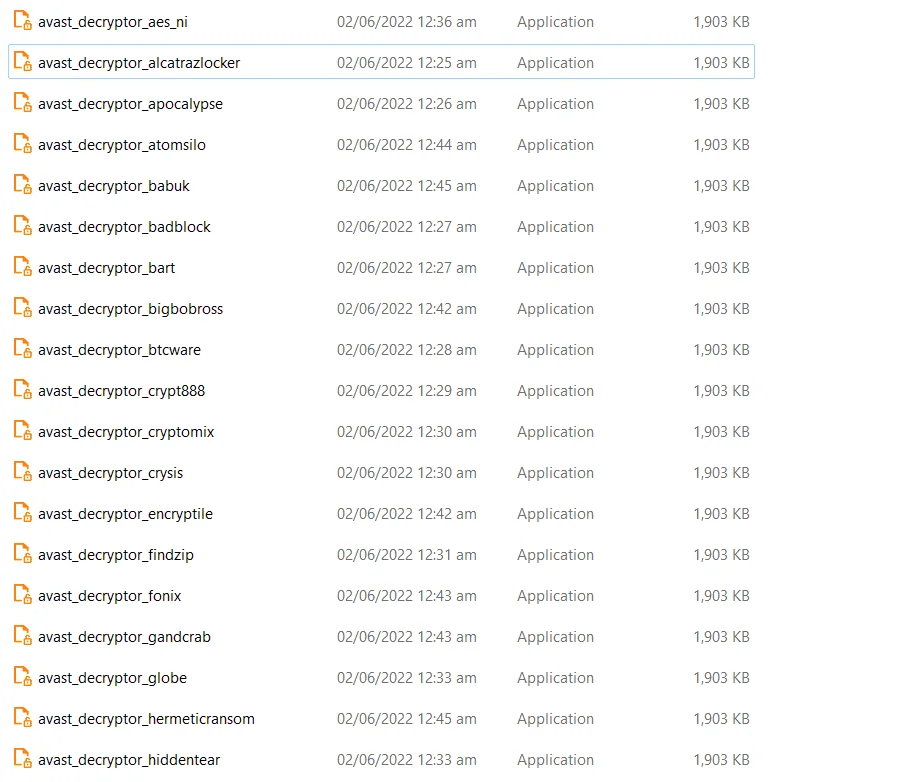This screenshot has height=782, width=921.
Task: Click the avast_decryptor_apocalypse file icon
Action: pyautogui.click(x=23, y=103)
